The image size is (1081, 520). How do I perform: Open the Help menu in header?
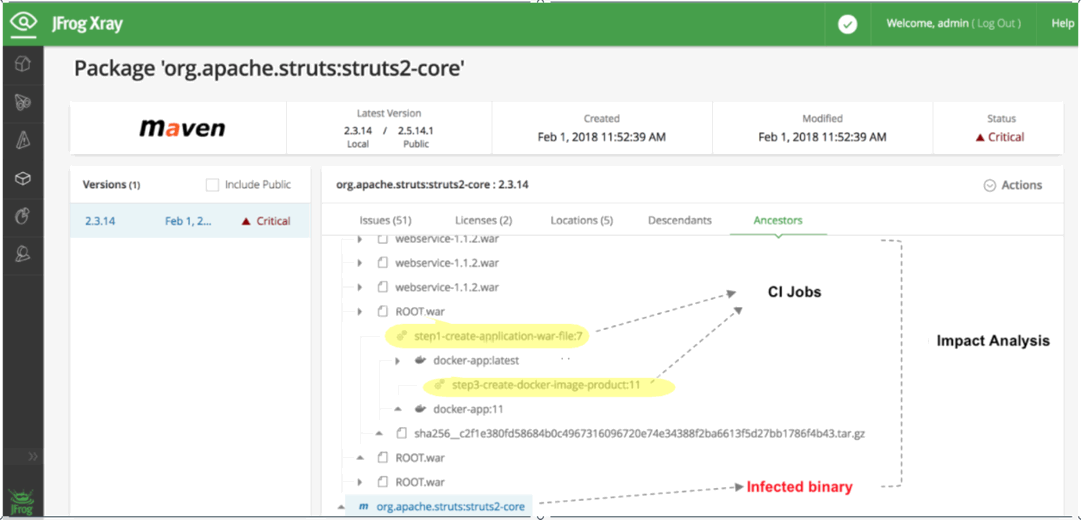pos(1062,23)
